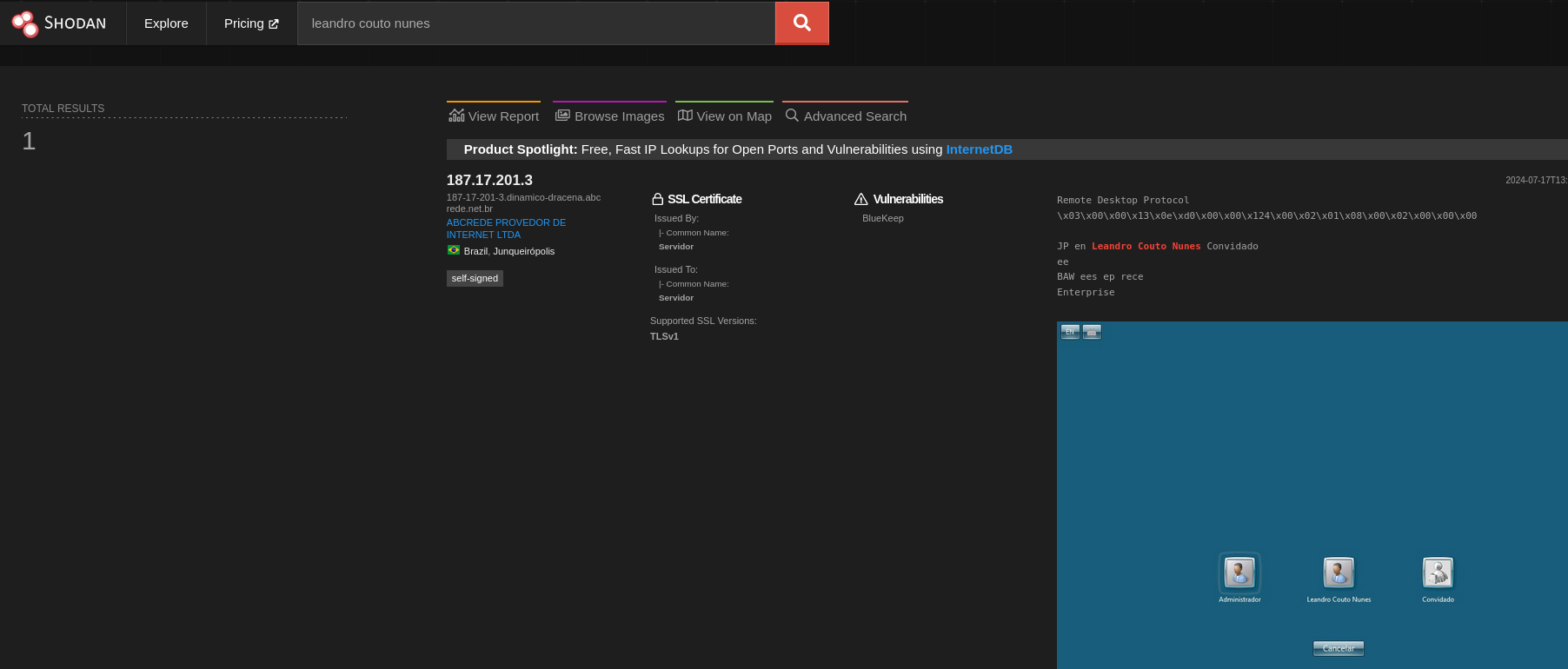
Task: Open the View Report tab
Action: tap(494, 116)
